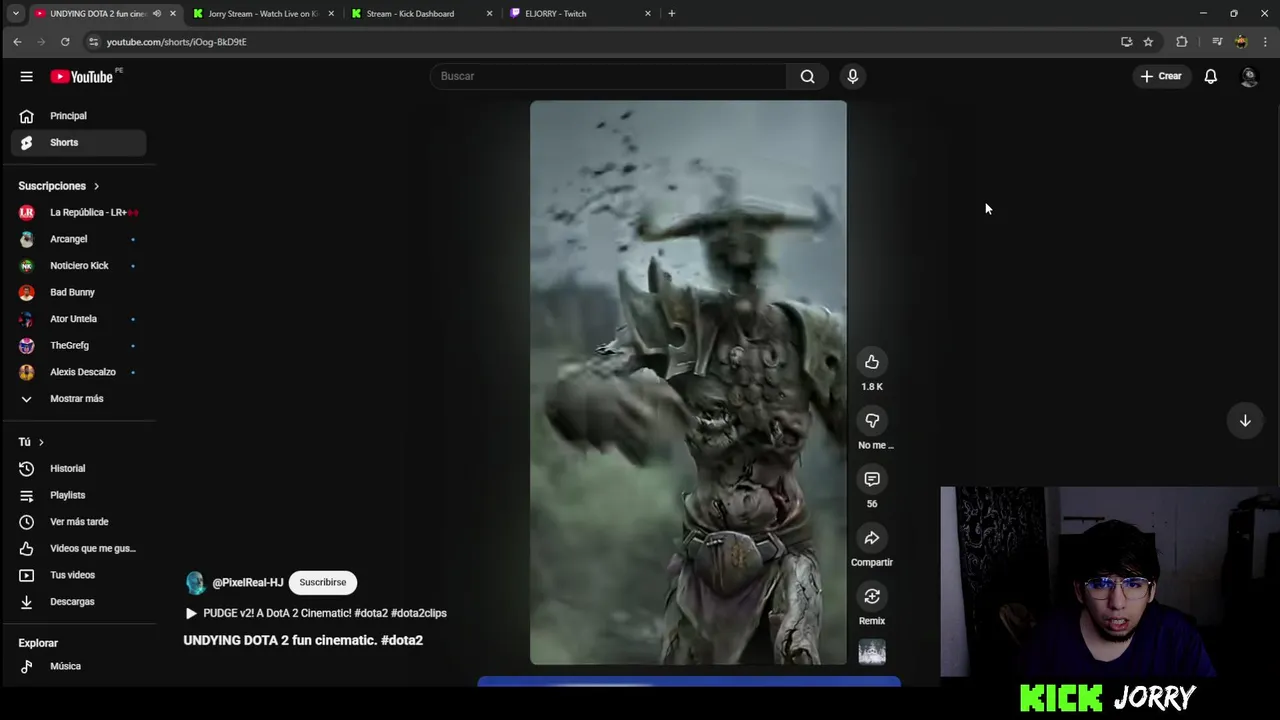Open Descargas in sidebar
Viewport: 1280px width, 720px height.
pos(78,602)
